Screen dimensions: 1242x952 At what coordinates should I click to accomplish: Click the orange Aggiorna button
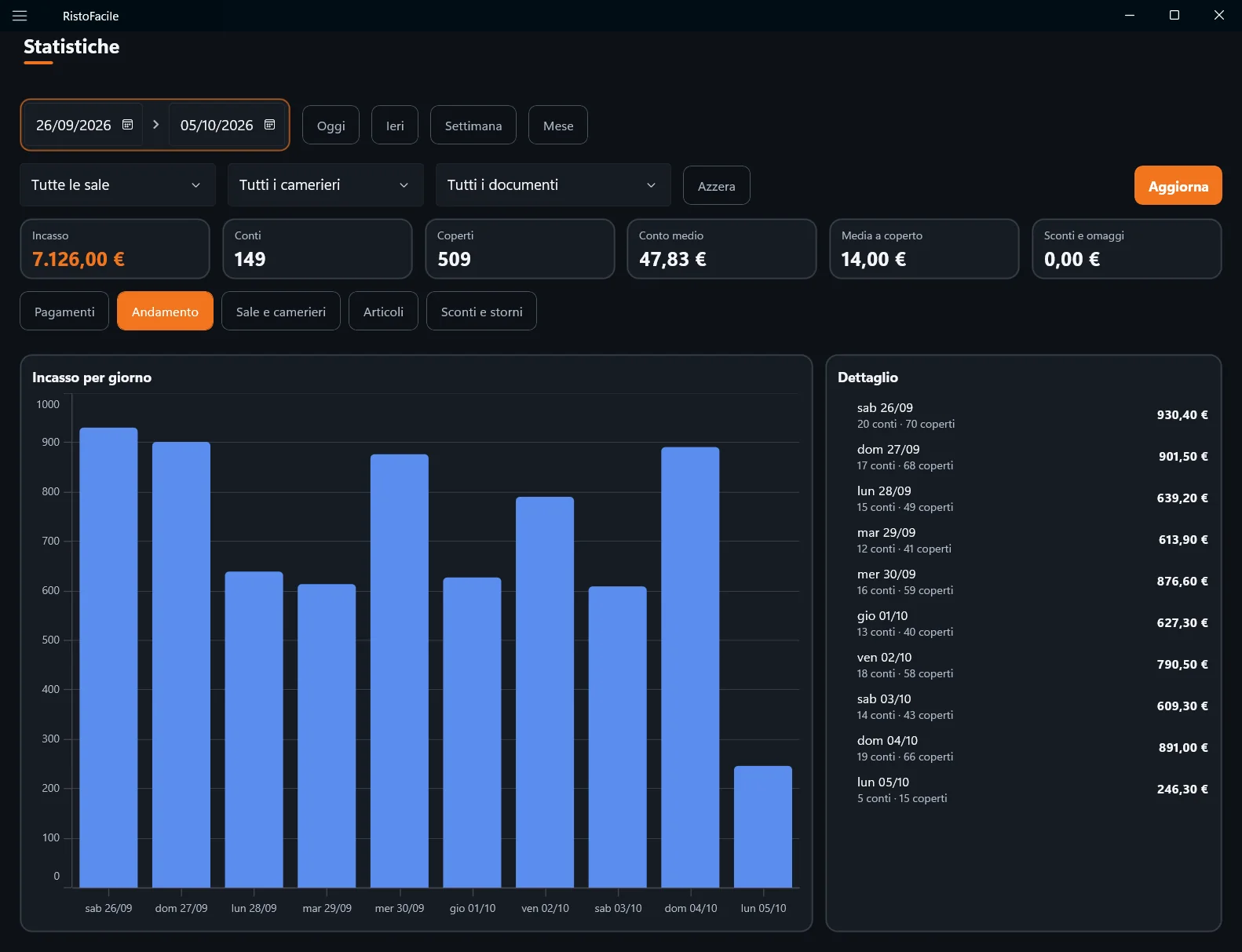1178,186
